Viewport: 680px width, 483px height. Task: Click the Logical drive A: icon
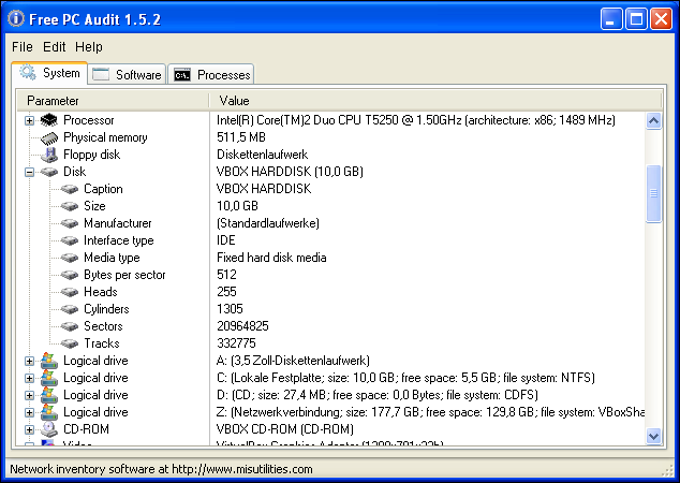(x=49, y=361)
